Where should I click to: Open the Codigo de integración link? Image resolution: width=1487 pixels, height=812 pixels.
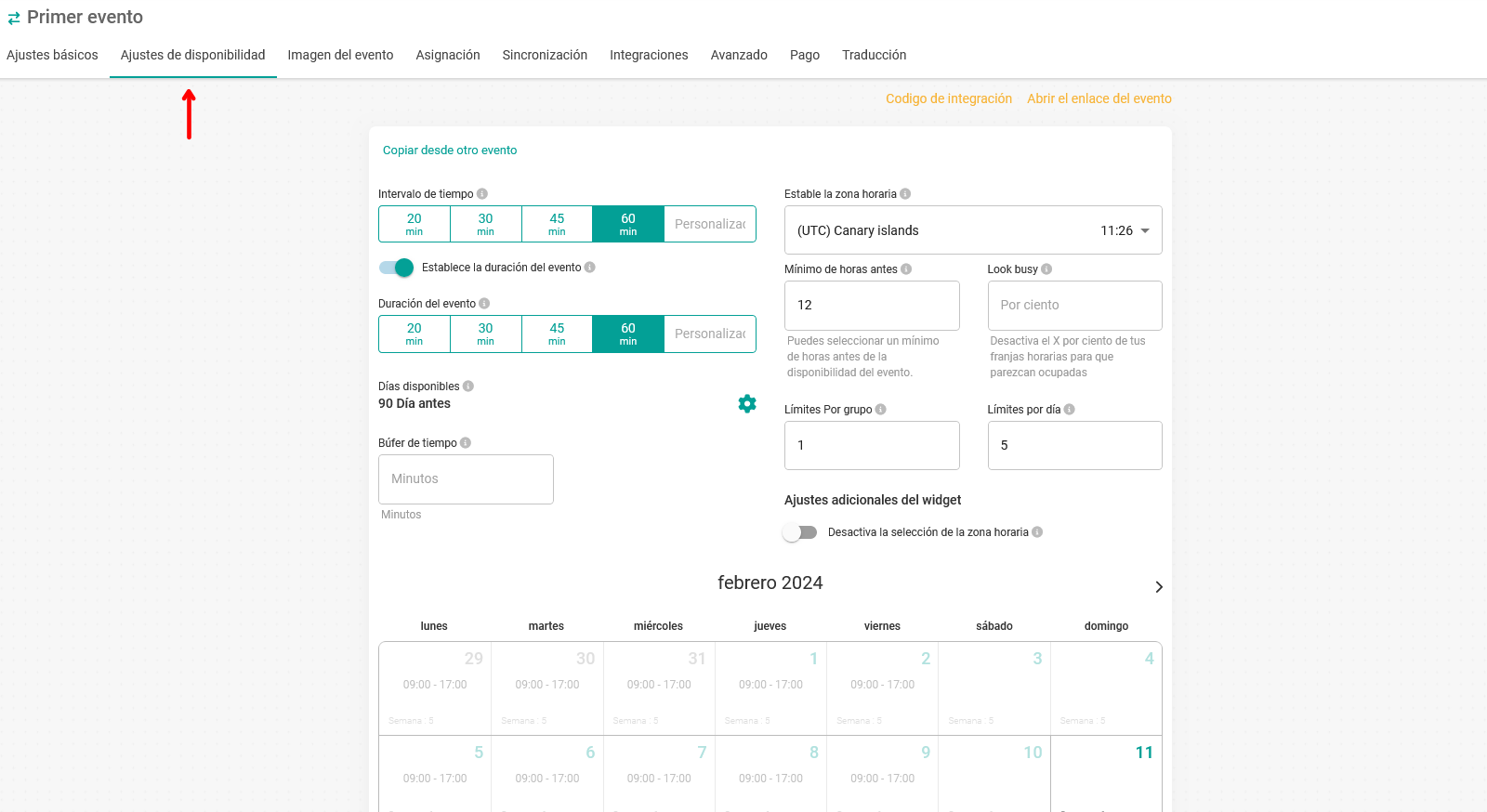click(x=948, y=98)
